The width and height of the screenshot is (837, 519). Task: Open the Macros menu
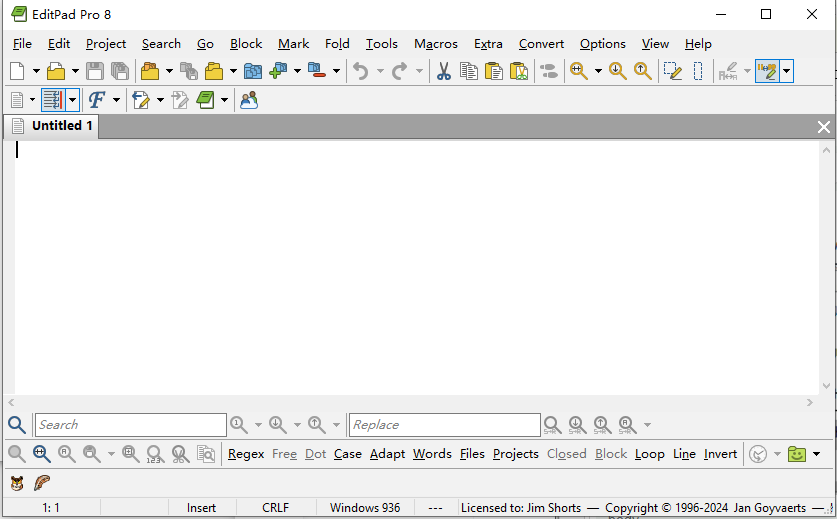click(x=436, y=44)
